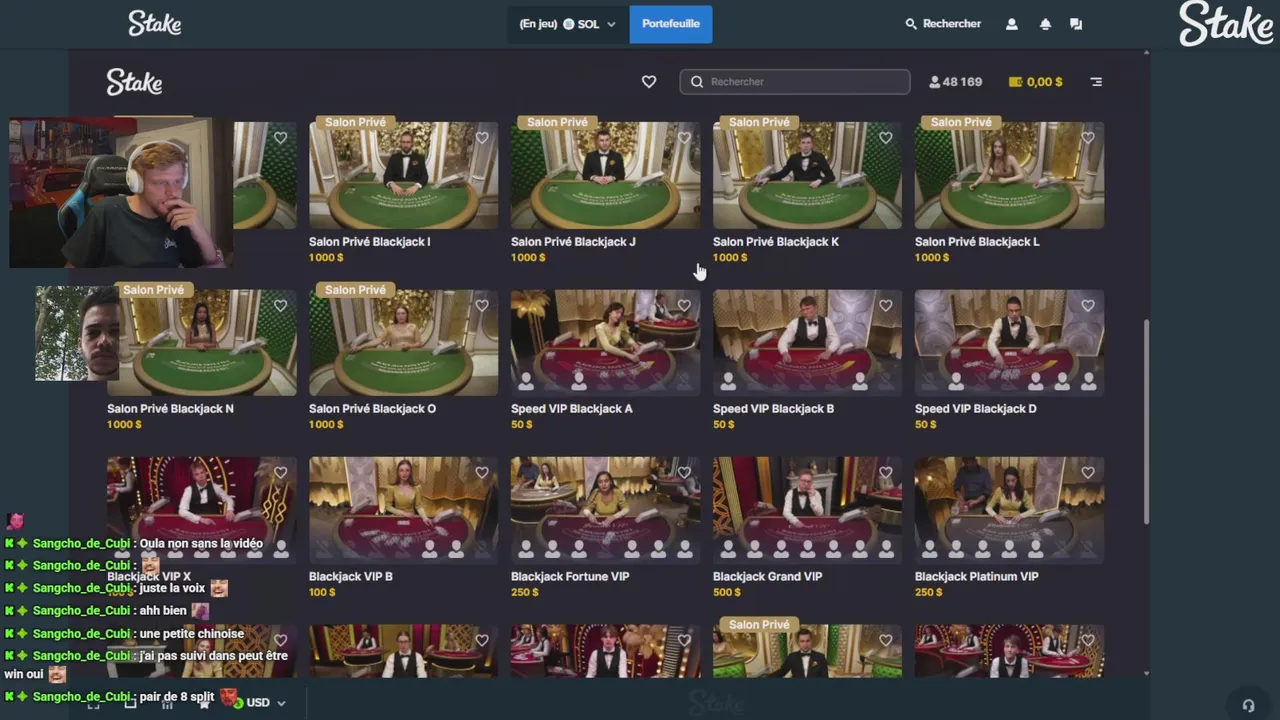Viewport: 1280px width, 720px height.
Task: Open Blackjack Fortune VIP table thumbnail
Action: (x=605, y=510)
